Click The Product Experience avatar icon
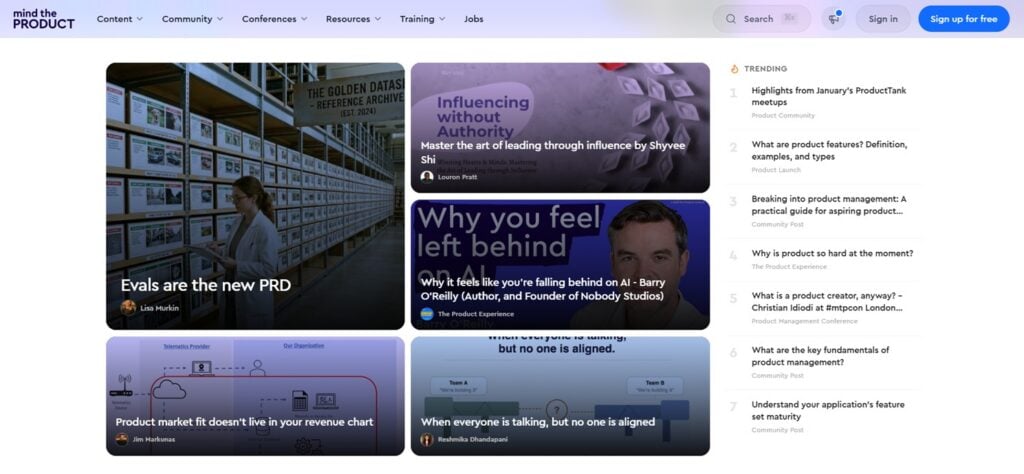The width and height of the screenshot is (1024, 474). click(x=427, y=314)
